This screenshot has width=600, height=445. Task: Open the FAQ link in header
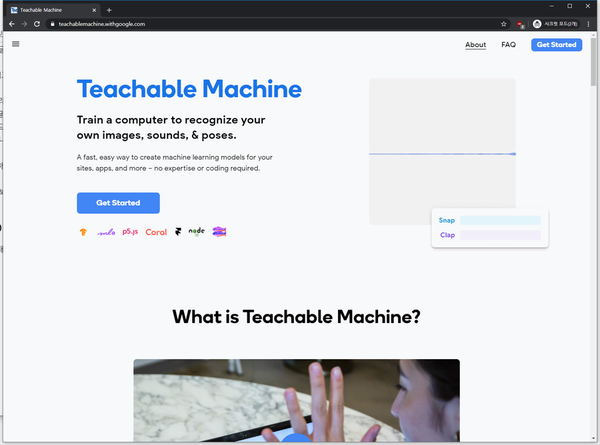509,45
